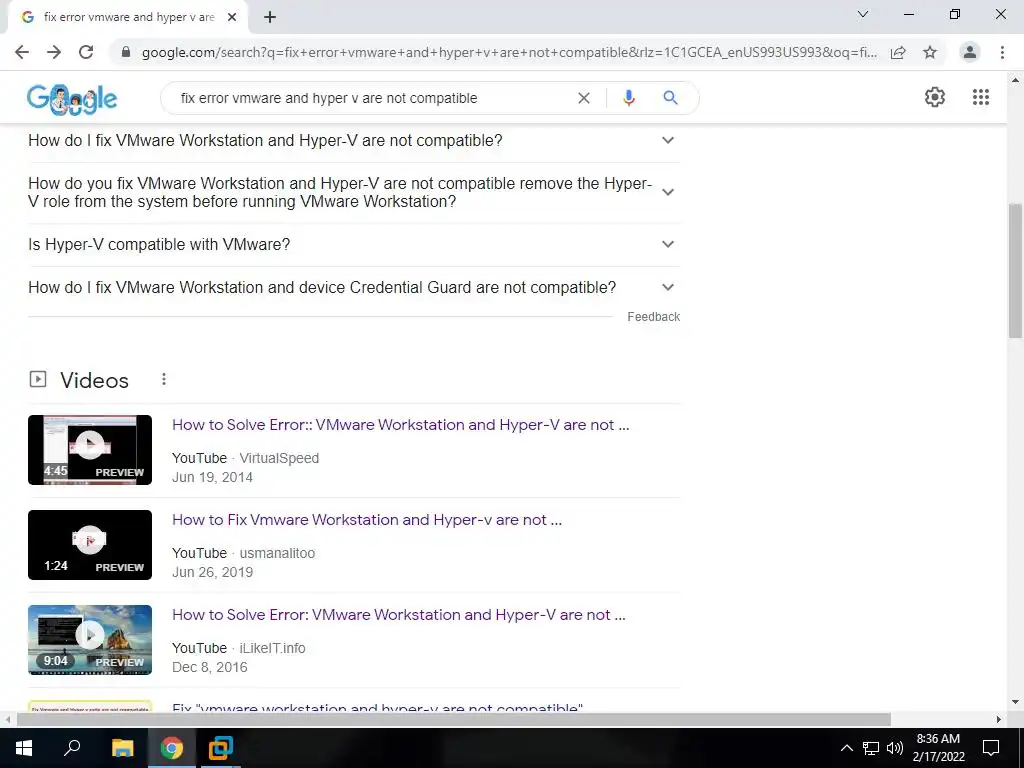Reload the current page
This screenshot has height=768, width=1024.
[x=86, y=52]
